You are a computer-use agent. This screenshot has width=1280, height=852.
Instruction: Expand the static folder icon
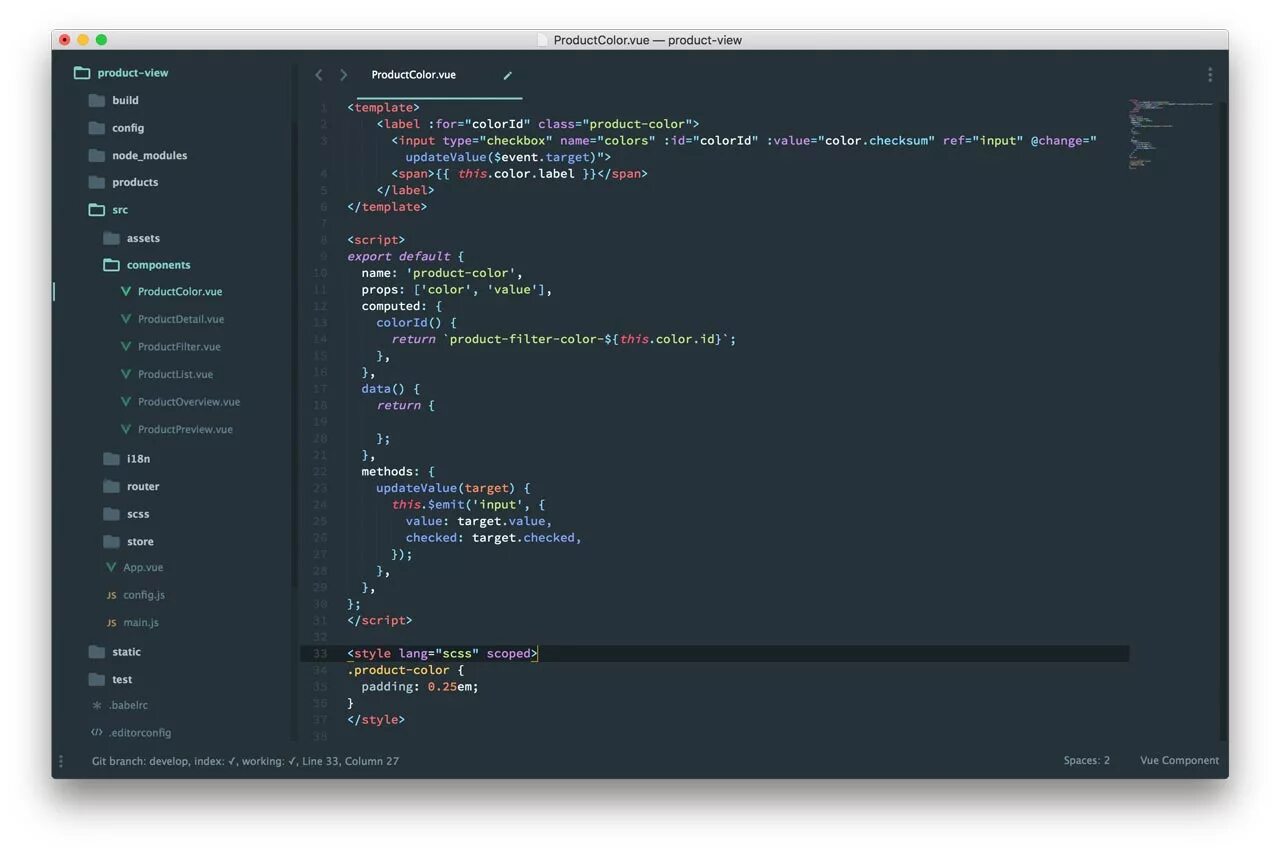pos(96,652)
